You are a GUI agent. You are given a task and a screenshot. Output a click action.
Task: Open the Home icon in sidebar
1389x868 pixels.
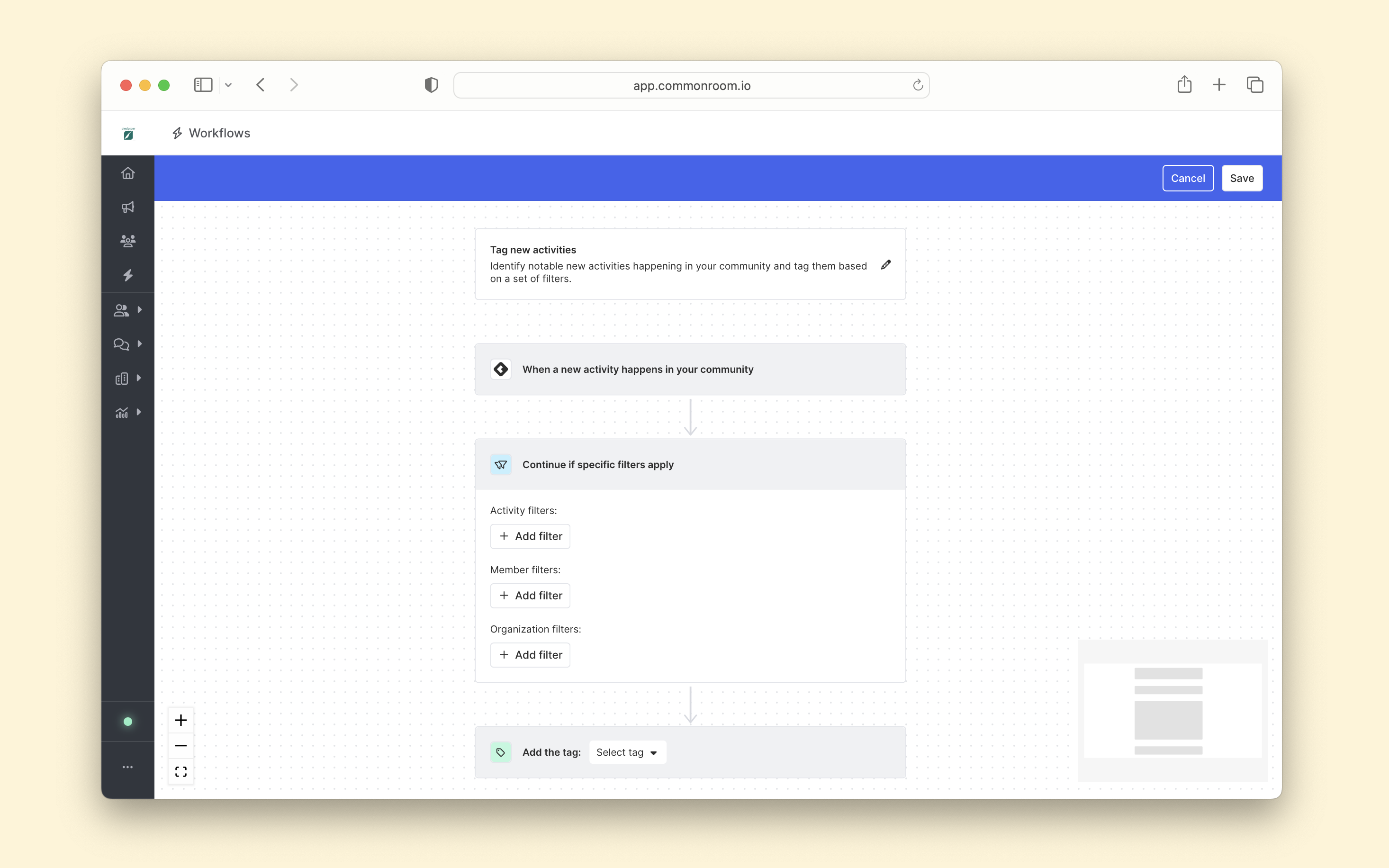127,173
